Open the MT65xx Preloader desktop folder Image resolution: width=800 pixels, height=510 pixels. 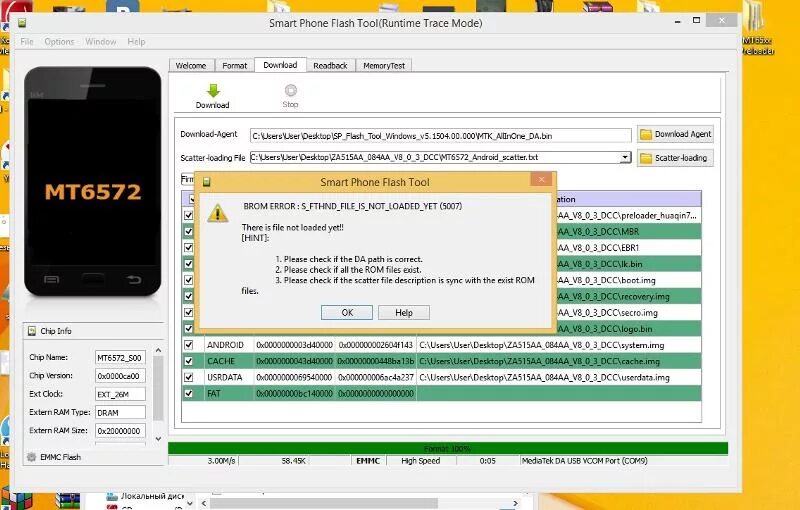(757, 28)
